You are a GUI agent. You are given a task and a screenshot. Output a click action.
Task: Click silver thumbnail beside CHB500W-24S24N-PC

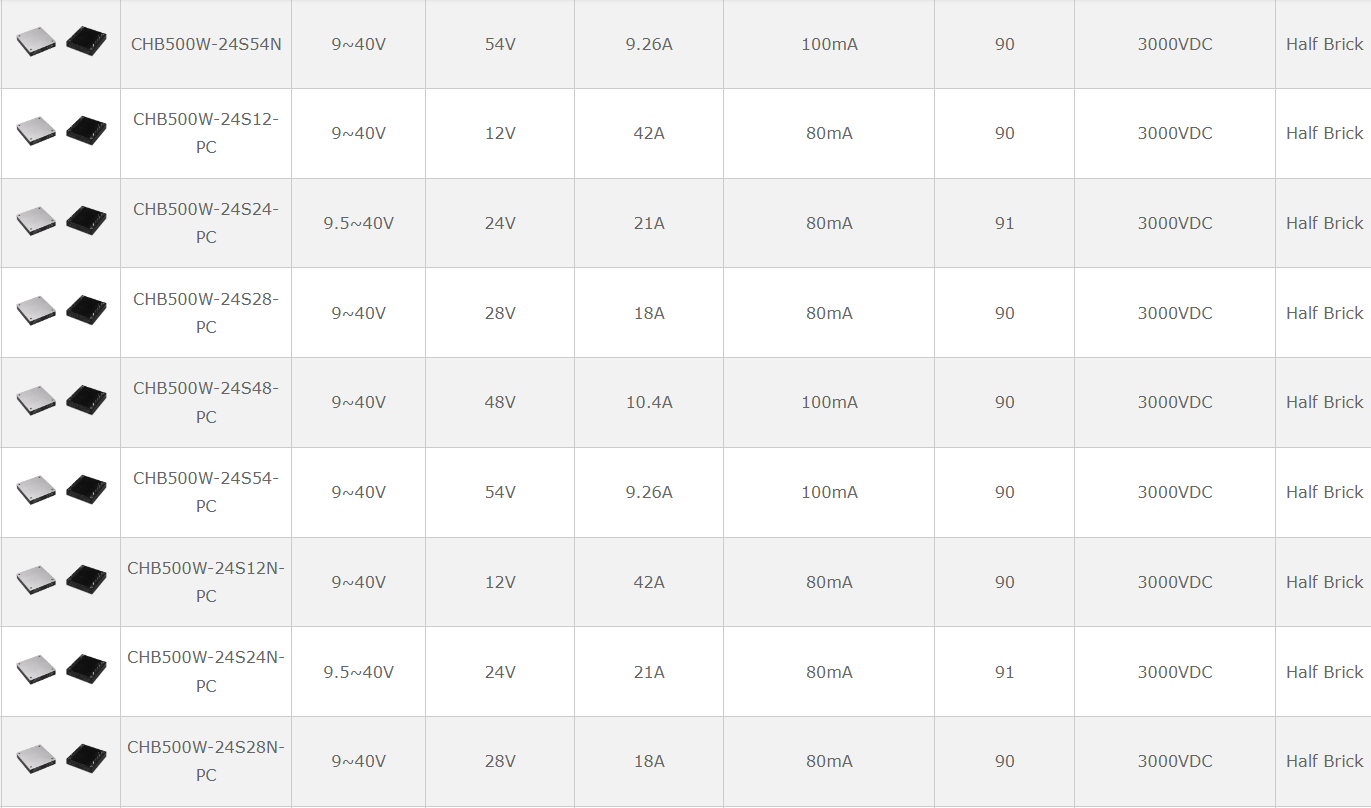pyautogui.click(x=36, y=670)
